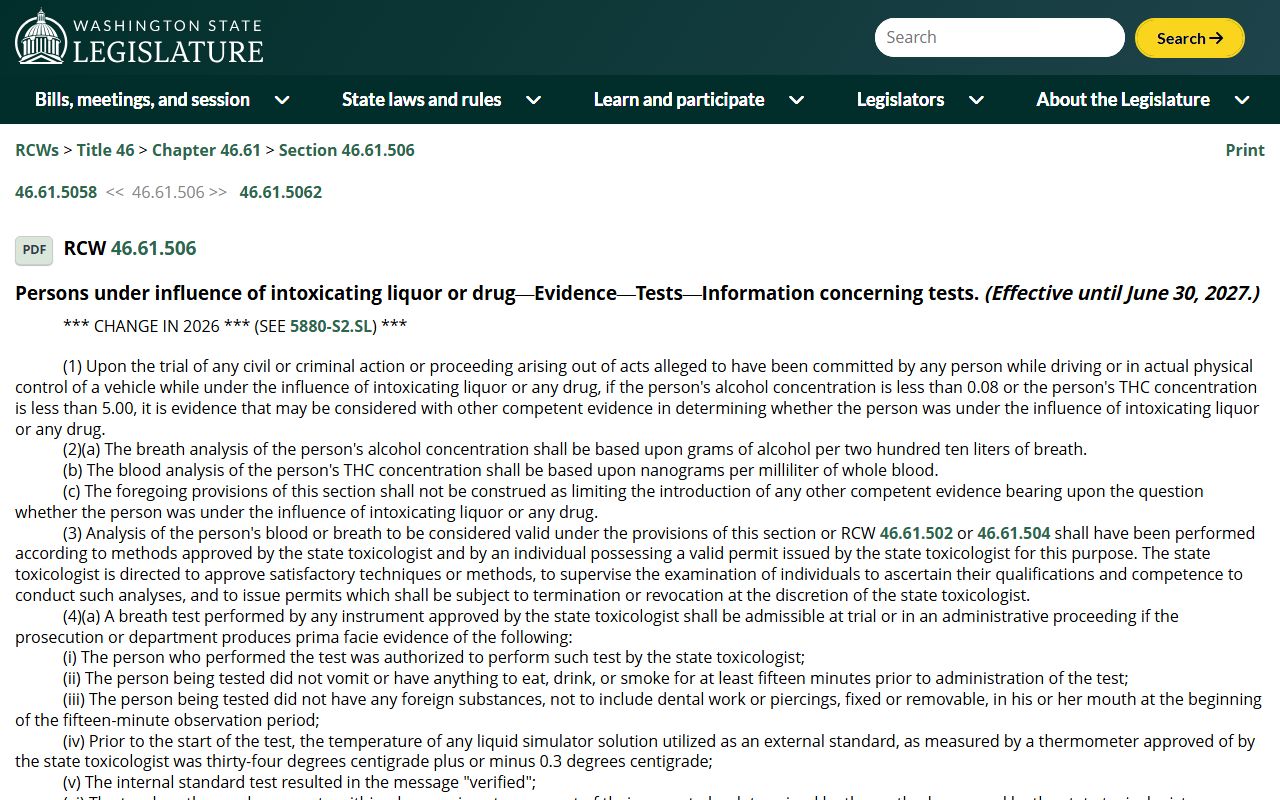
Task: Open Bills, meetings, and session menu
Action: [142, 99]
